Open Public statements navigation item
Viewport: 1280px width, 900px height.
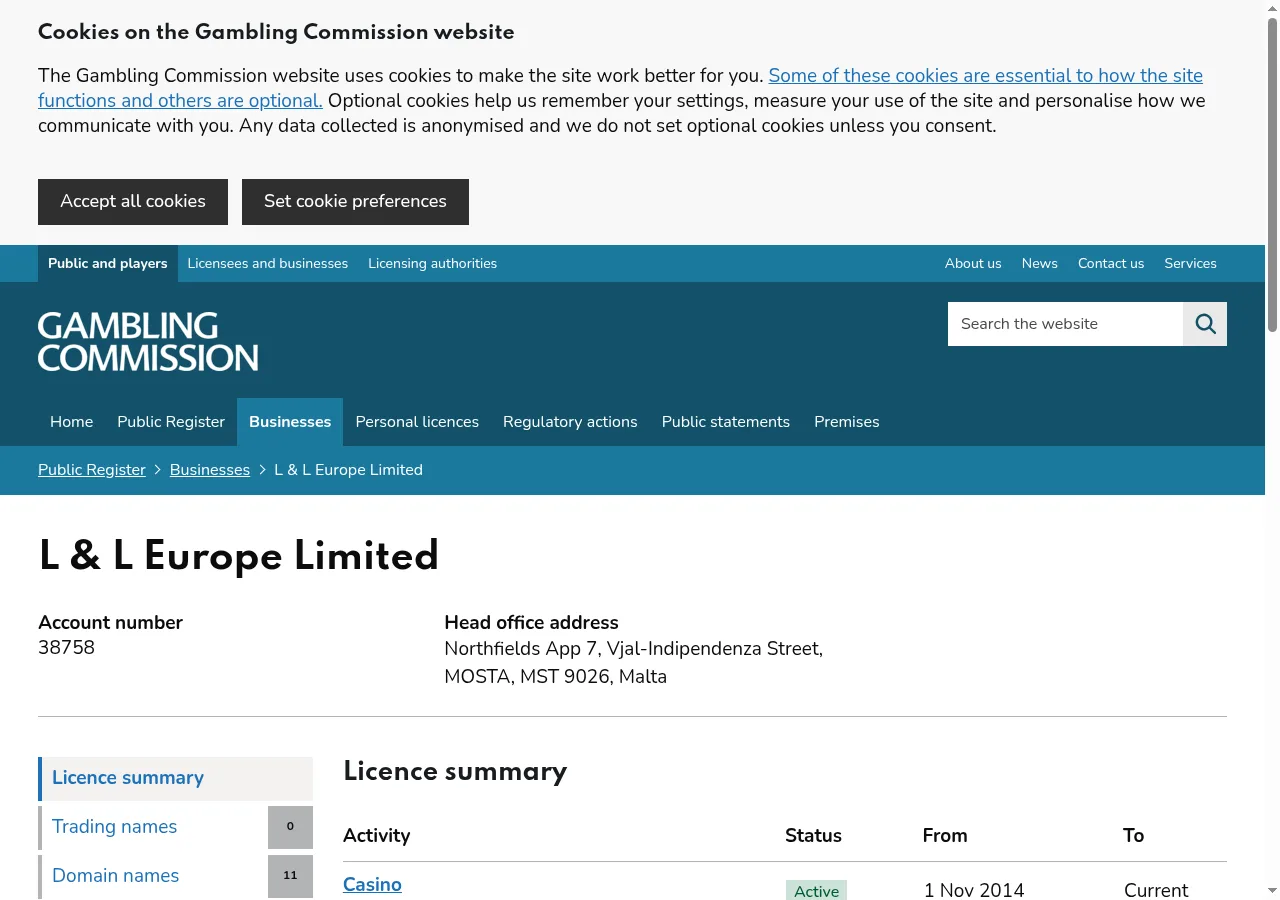pos(726,422)
